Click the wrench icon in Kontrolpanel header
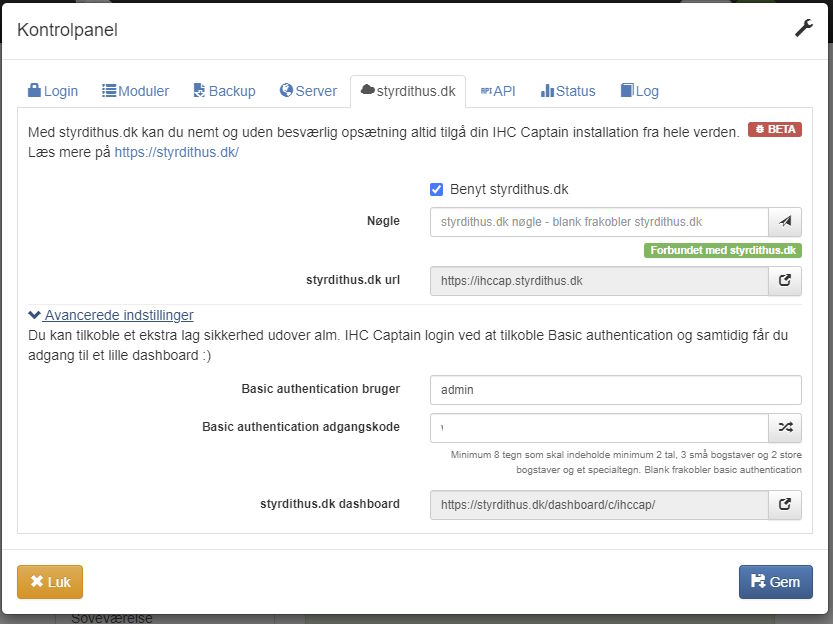833x624 pixels. click(x=803, y=28)
